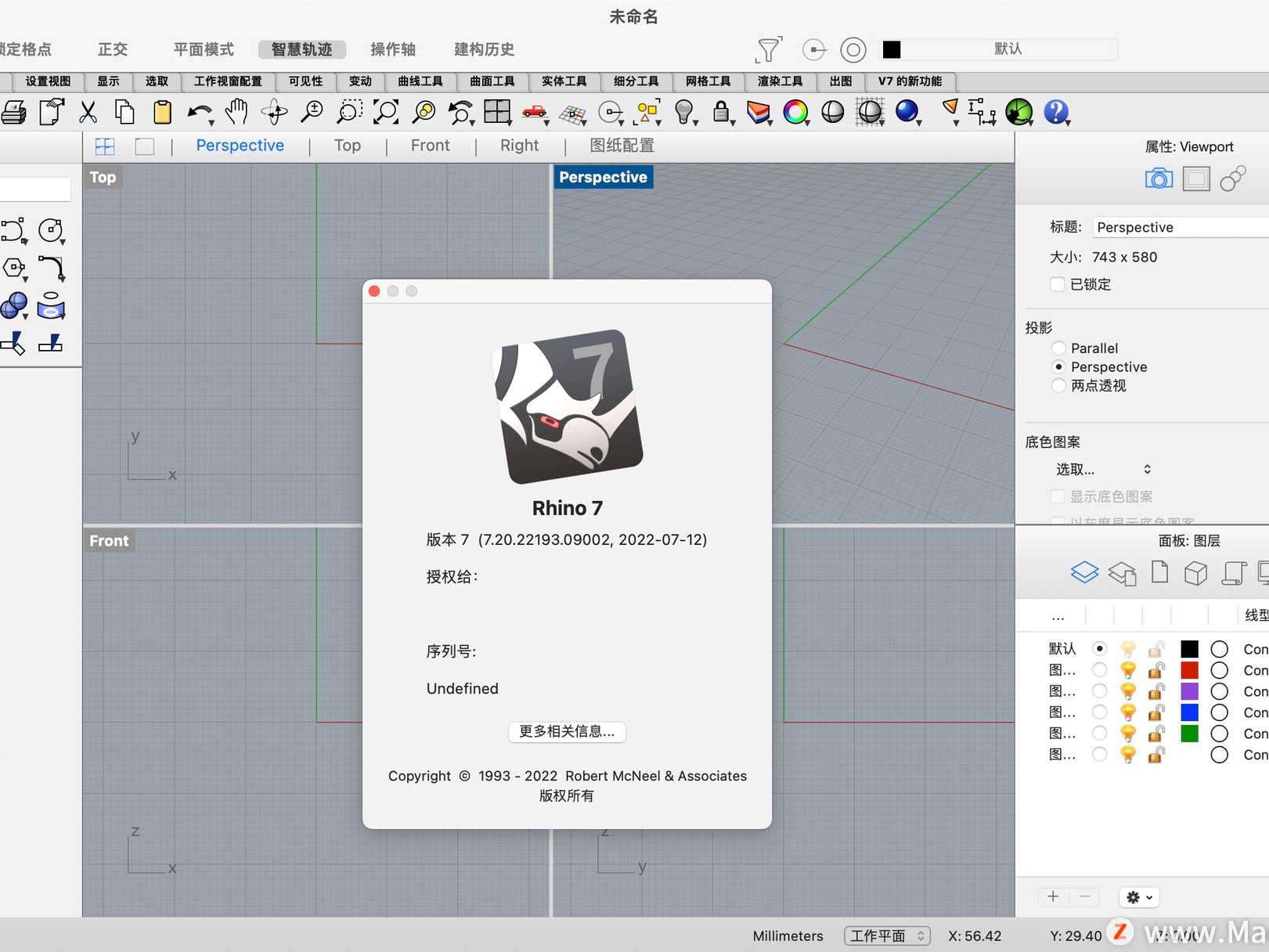This screenshot has width=1269, height=952.
Task: Check the 已锁定 checkbox for the viewport
Action: [1058, 284]
